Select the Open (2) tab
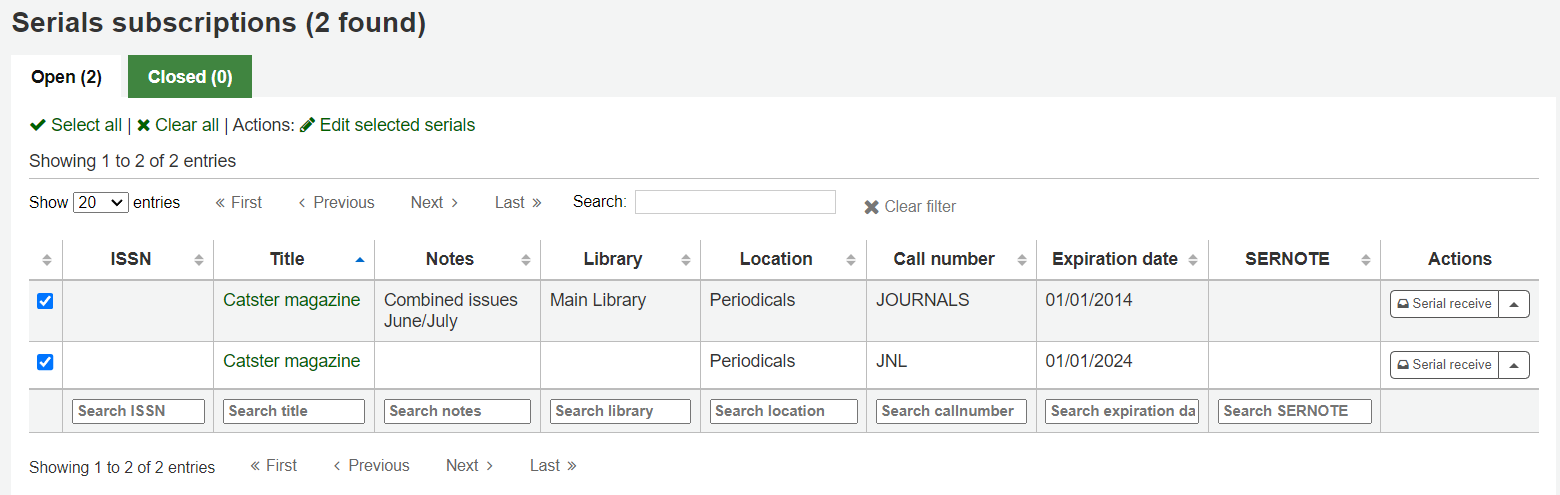Viewport: 1560px width, 495px height. tap(66, 77)
